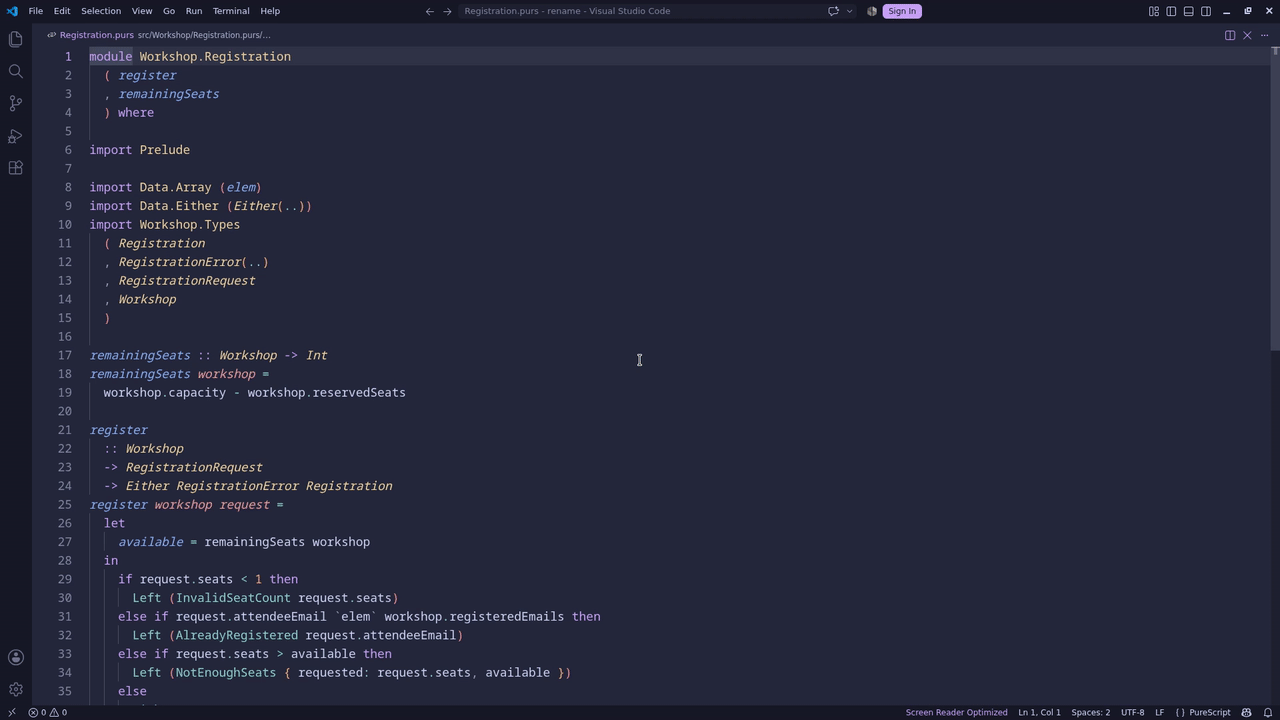Viewport: 1280px width, 720px height.
Task: Click 'NotEnoughSeats' on line 34
Action: click(x=226, y=673)
